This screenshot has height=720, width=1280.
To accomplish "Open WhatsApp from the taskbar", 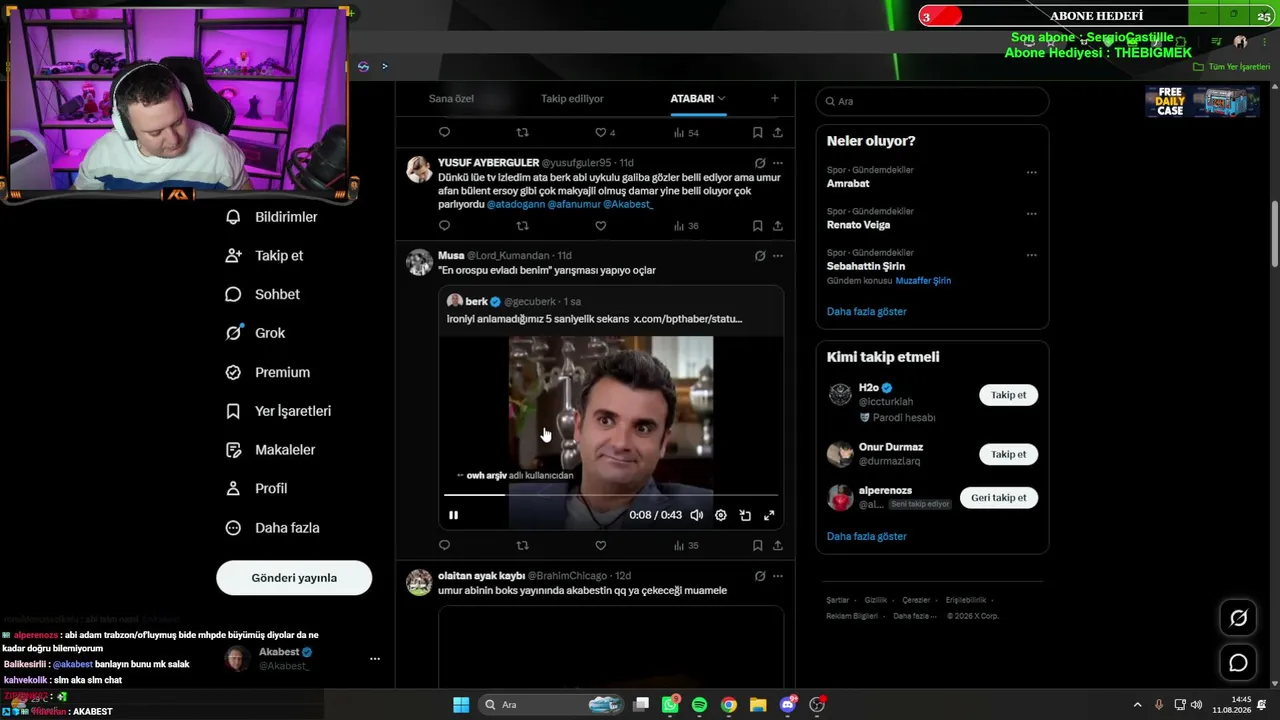I will point(670,705).
